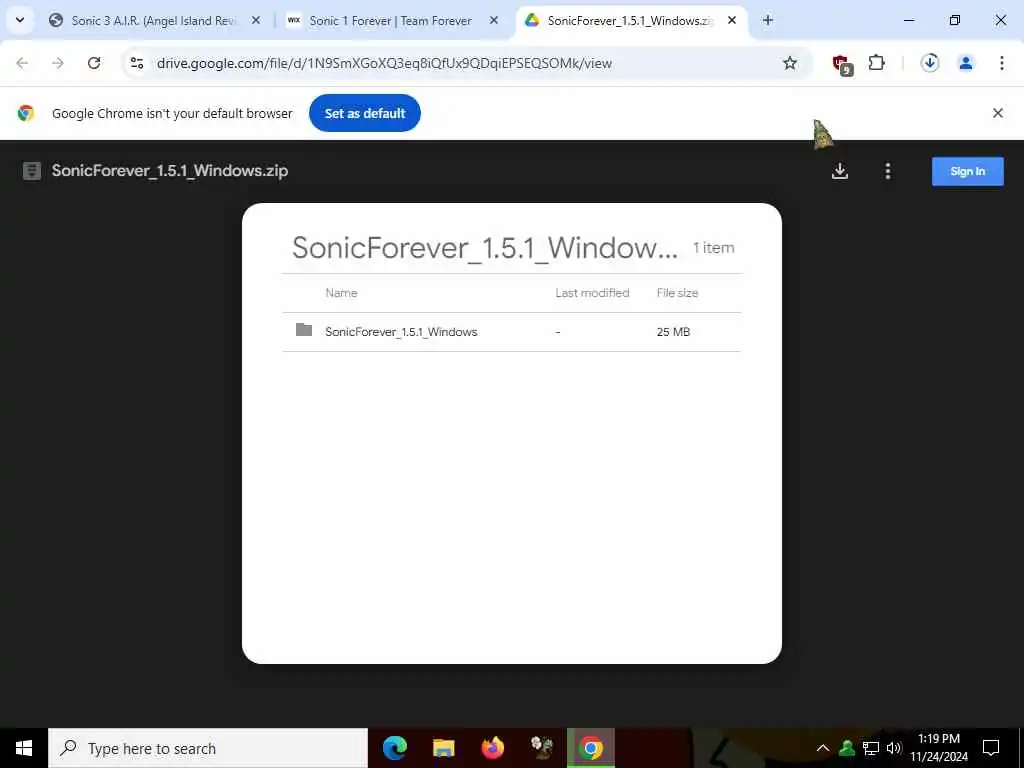Expand the tab search dropdown
The height and width of the screenshot is (768, 1024).
click(x=20, y=20)
